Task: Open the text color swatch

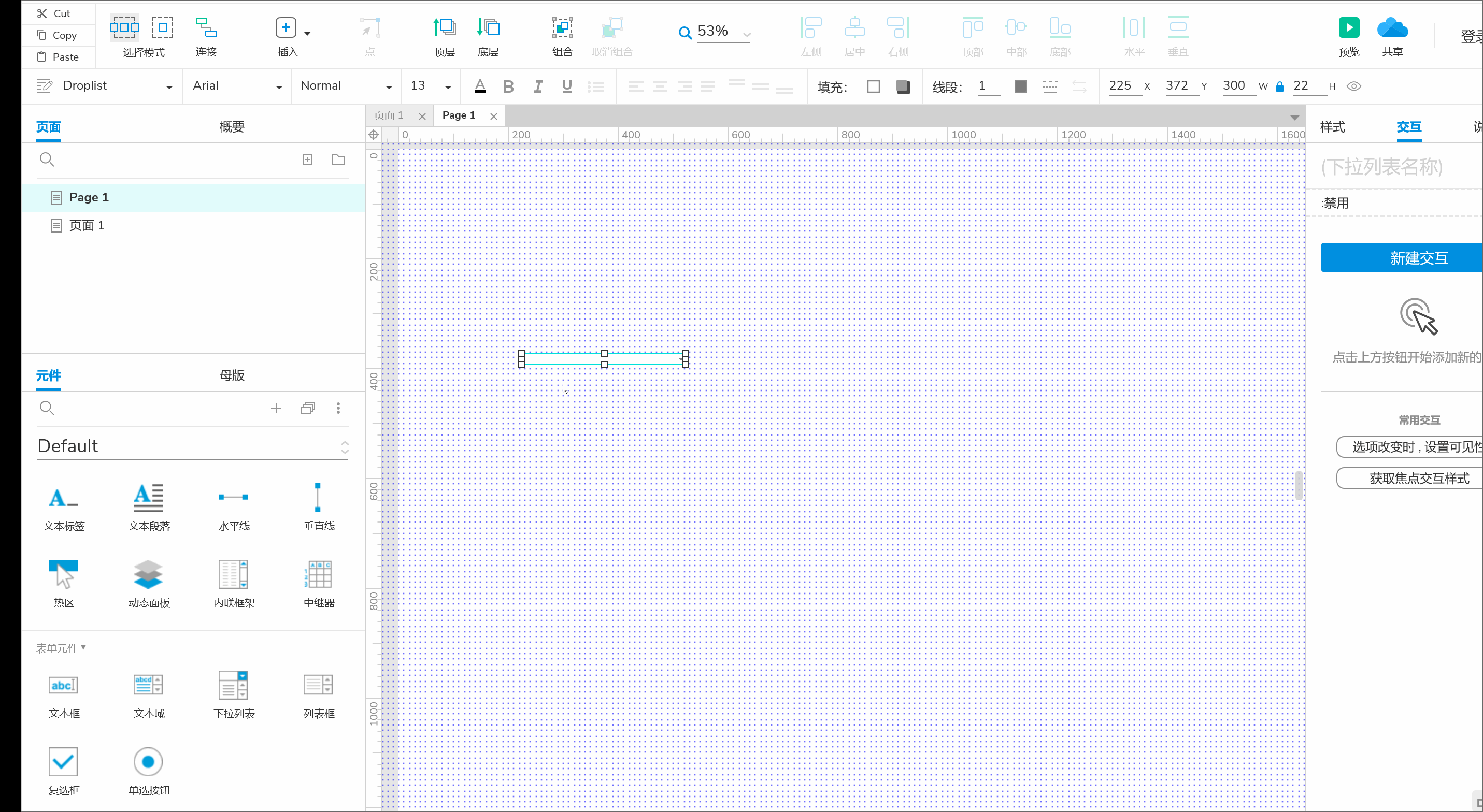Action: click(479, 86)
